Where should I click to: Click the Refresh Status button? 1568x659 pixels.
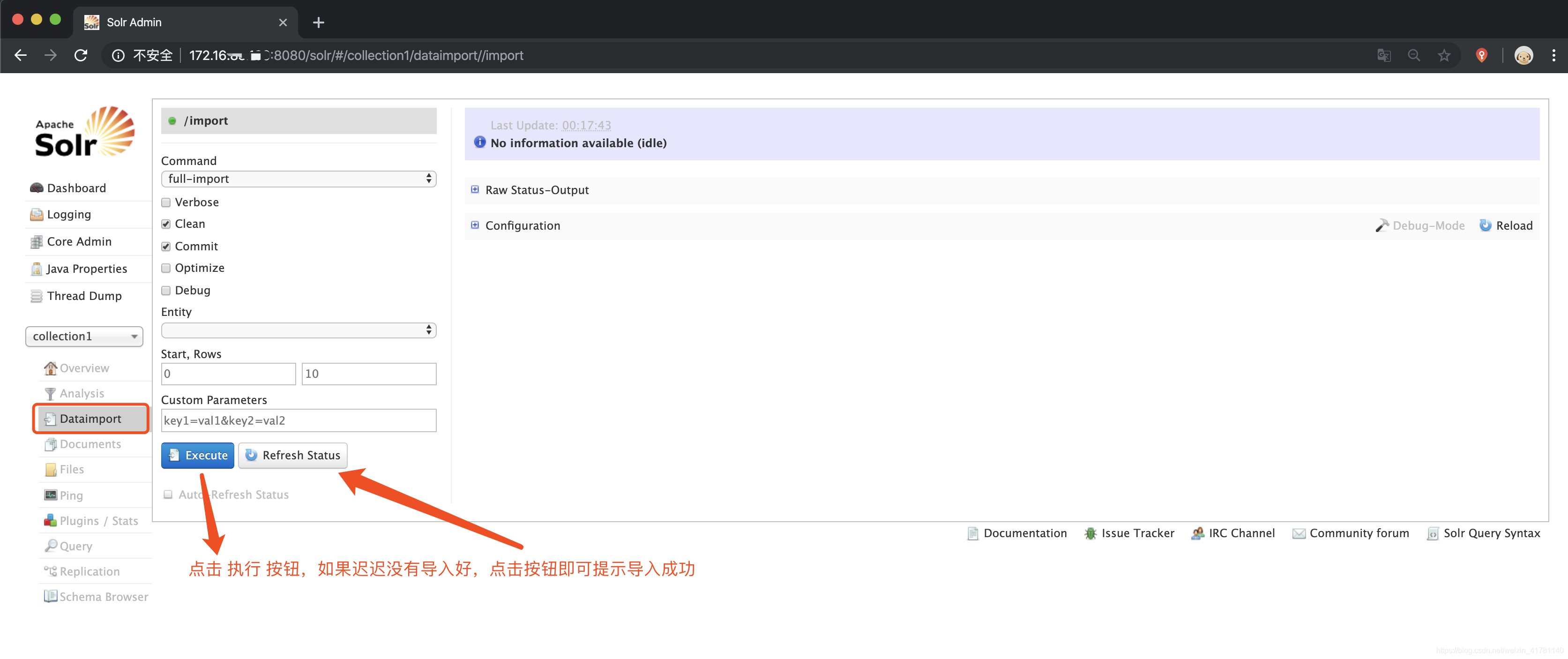point(293,456)
